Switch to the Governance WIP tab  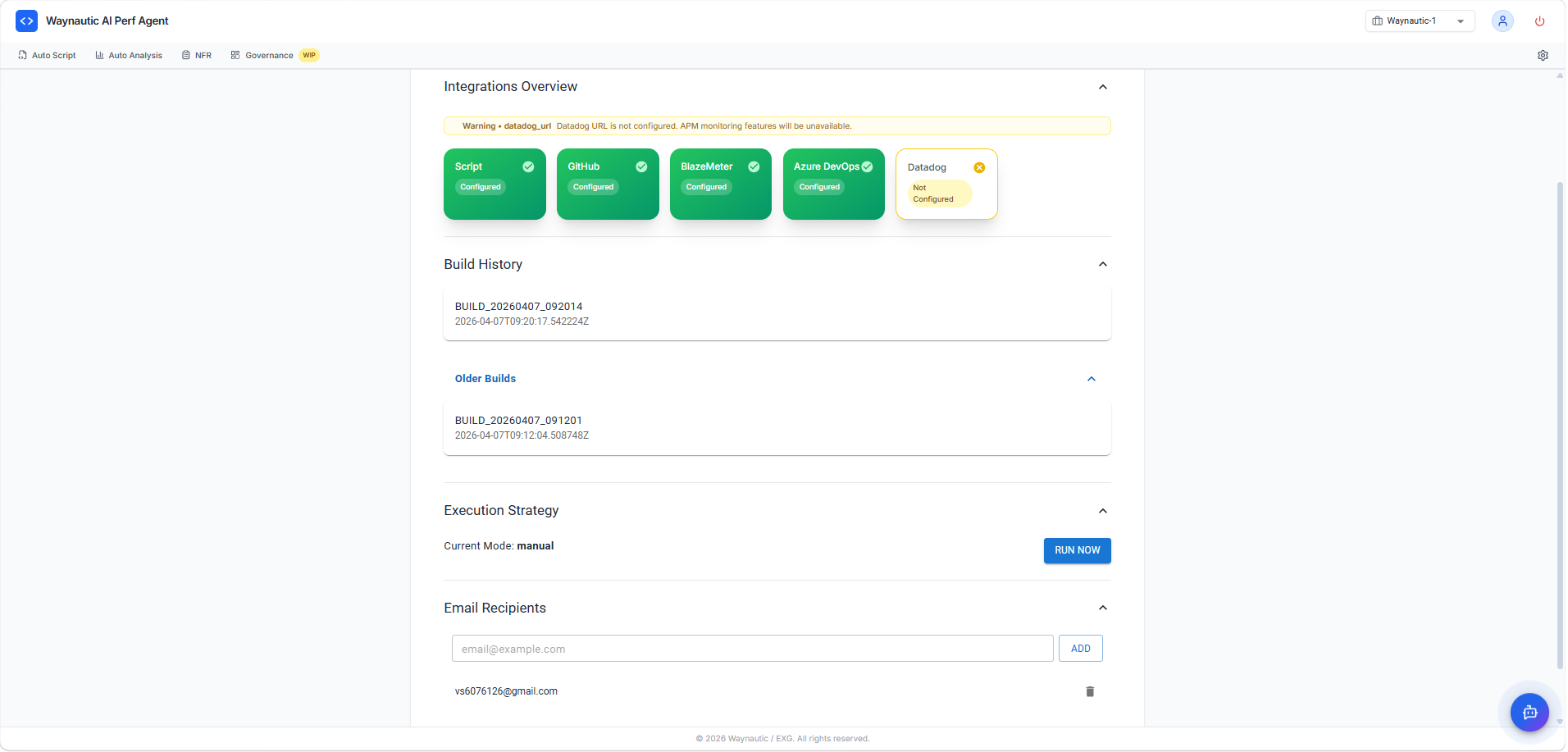[x=269, y=55]
